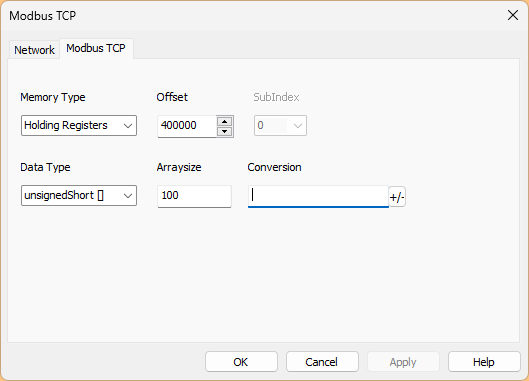The image size is (529, 381).
Task: Click the SubIndex label
Action: click(276, 97)
